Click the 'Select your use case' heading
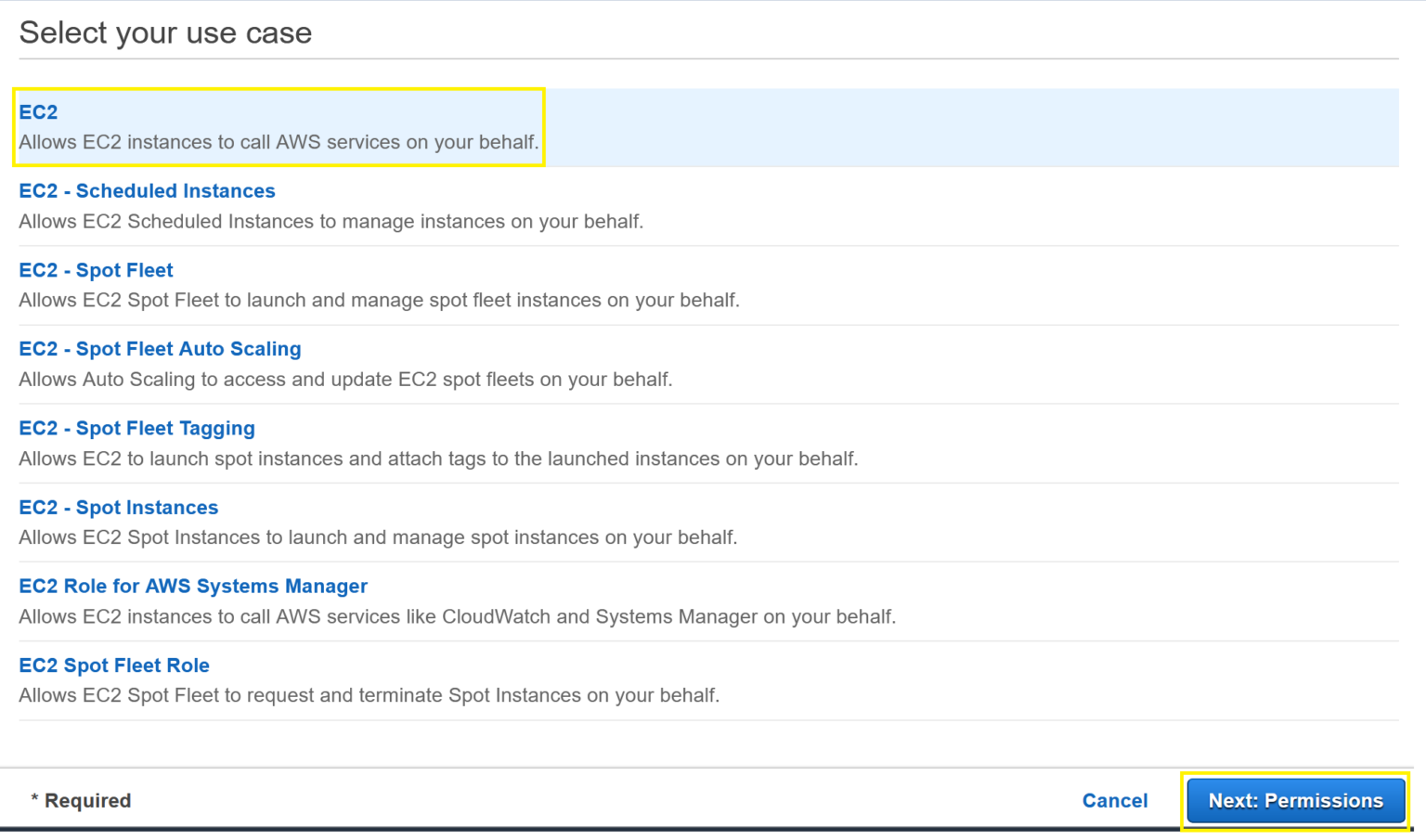The height and width of the screenshot is (840, 1426). [165, 32]
